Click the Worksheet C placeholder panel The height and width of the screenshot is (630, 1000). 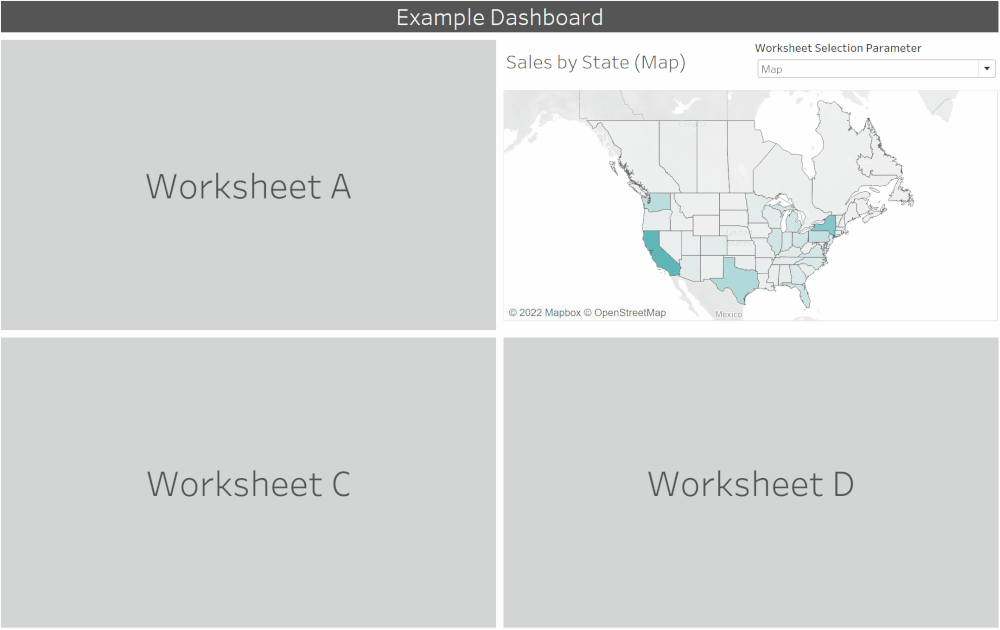coord(248,484)
